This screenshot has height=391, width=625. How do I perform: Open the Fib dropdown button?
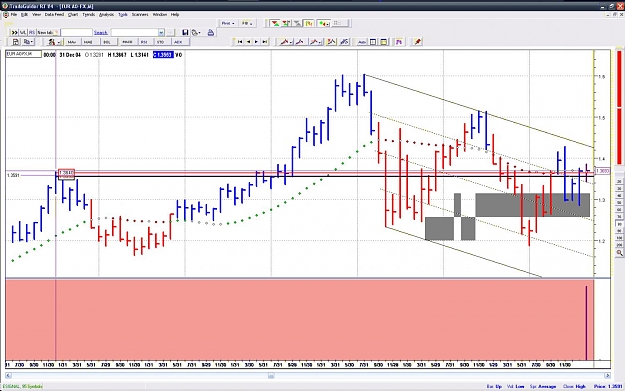(x=247, y=24)
